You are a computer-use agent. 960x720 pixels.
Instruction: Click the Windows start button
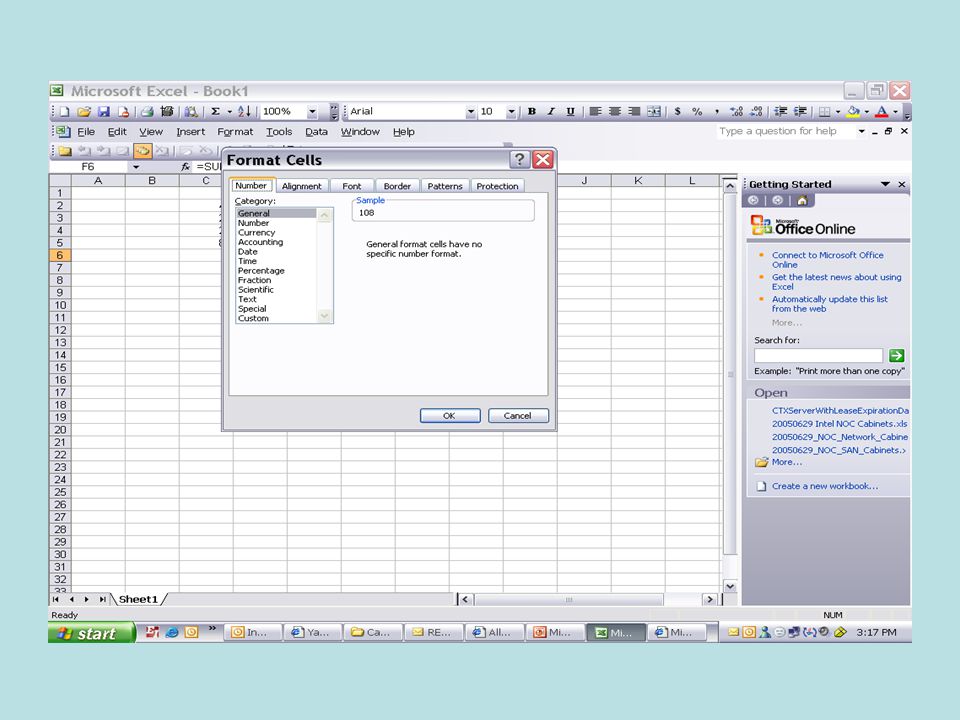point(91,633)
